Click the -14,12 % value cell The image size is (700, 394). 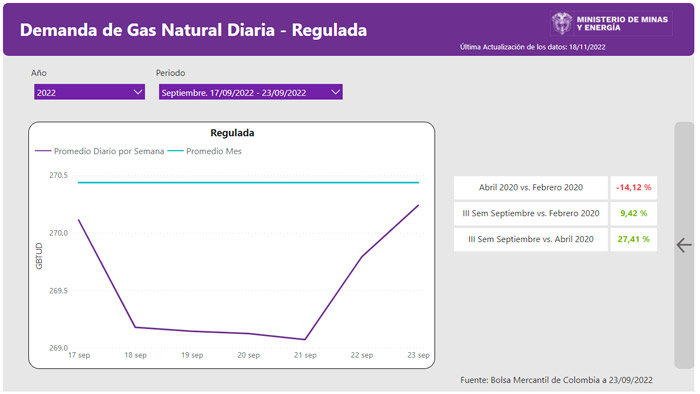pyautogui.click(x=633, y=187)
